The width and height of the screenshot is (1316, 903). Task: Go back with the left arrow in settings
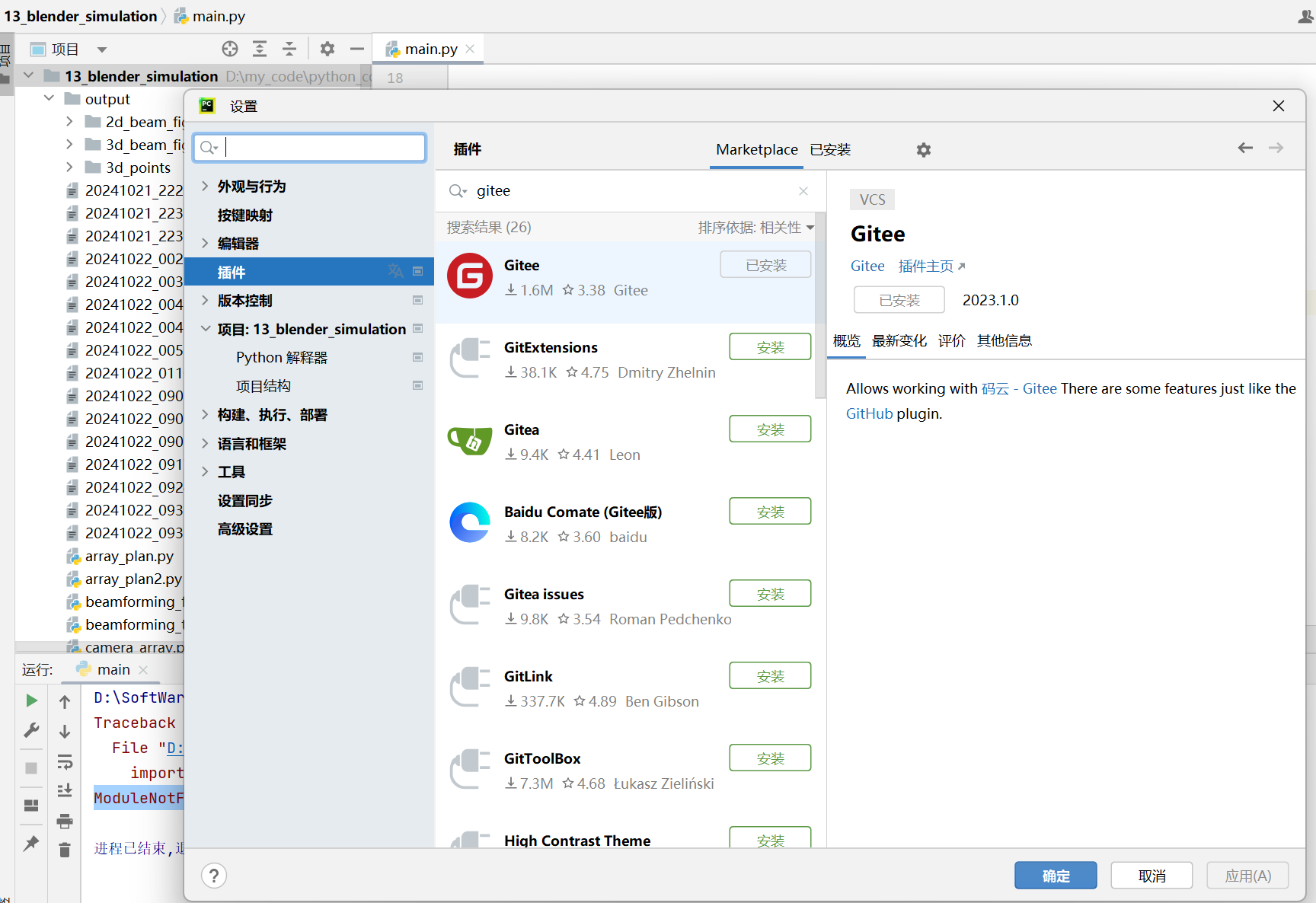click(1245, 148)
